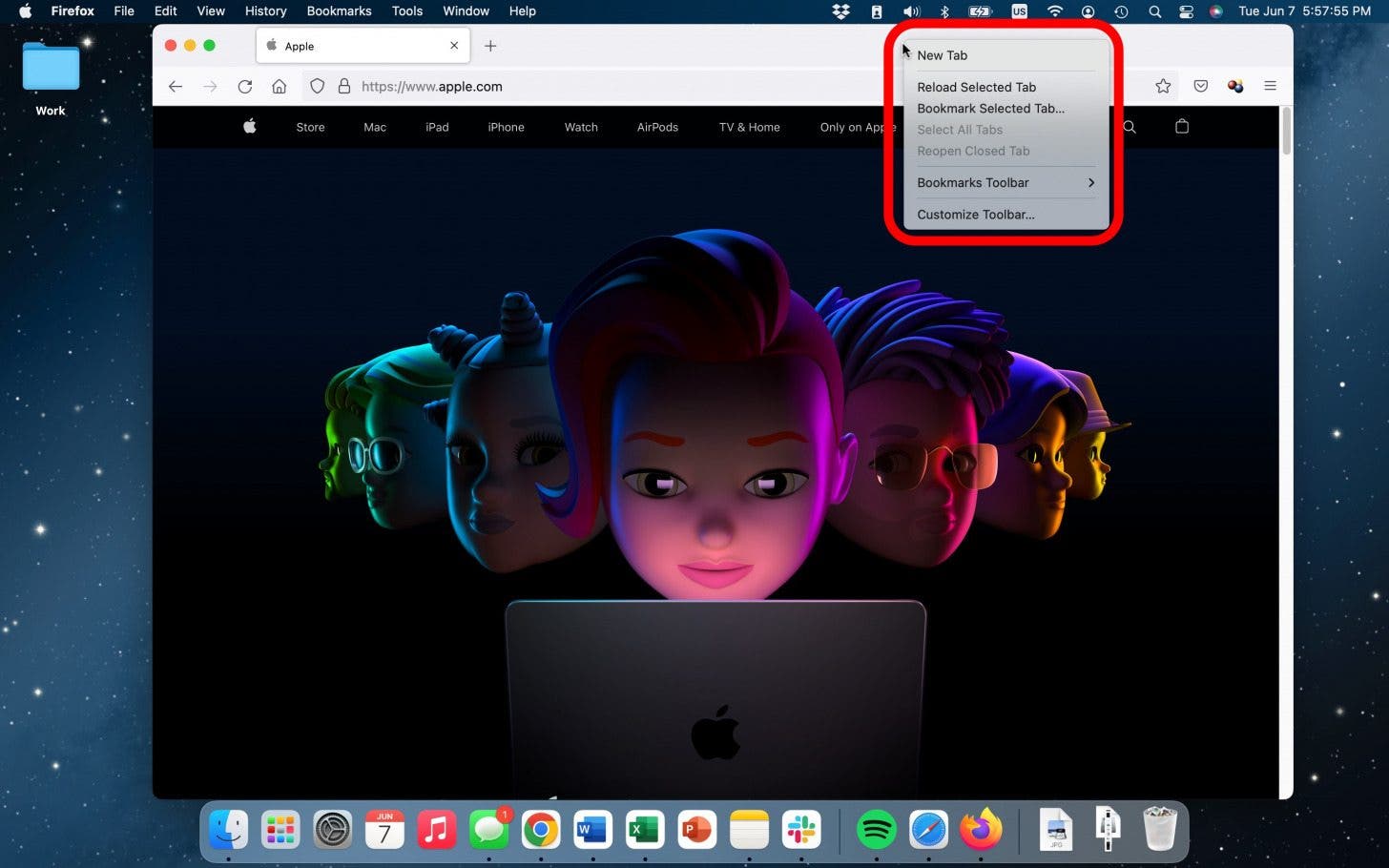Open the Save to Pocket icon

[1201, 87]
